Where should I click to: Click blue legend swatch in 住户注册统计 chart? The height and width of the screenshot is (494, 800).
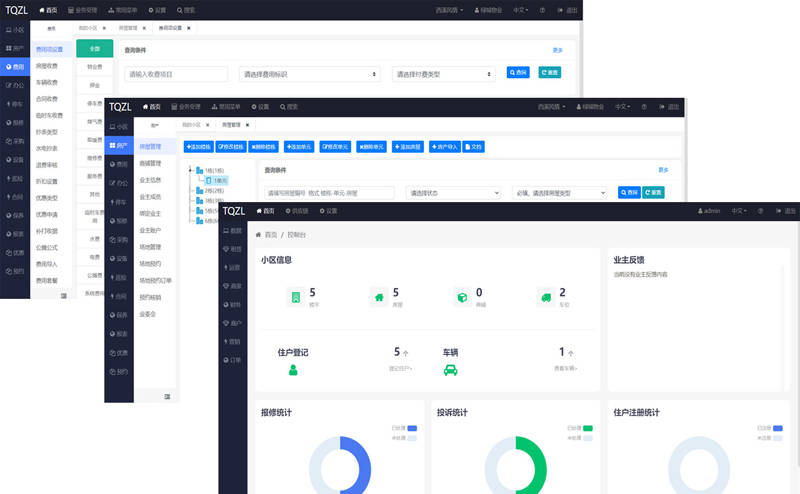coord(778,428)
